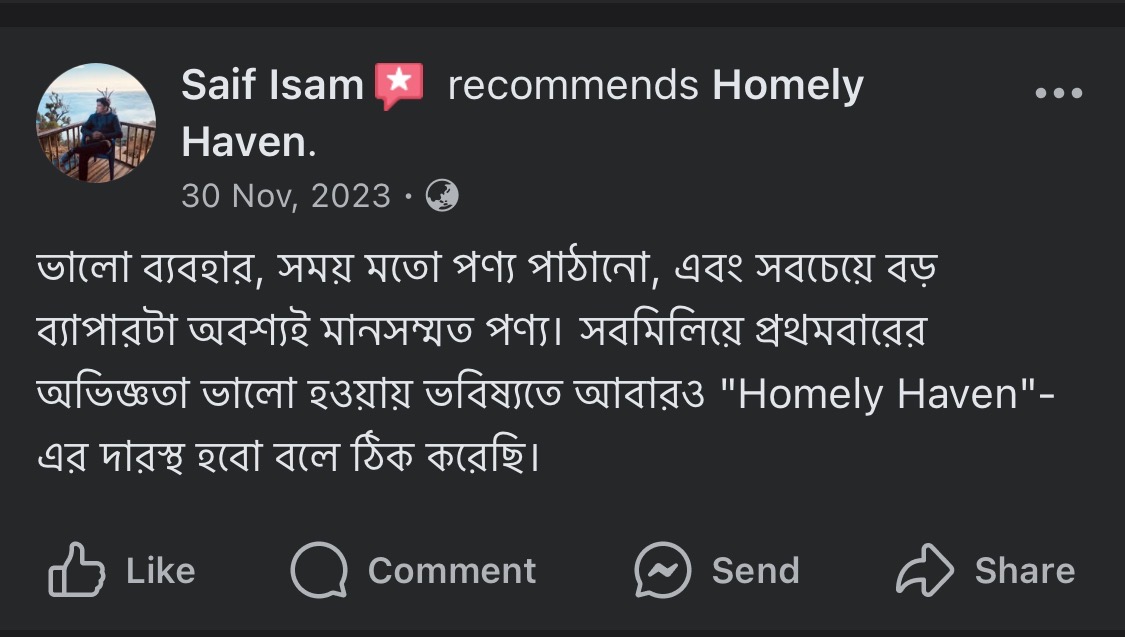1125x637 pixels.
Task: Click the "Haven." text on second header line
Action: [249, 142]
